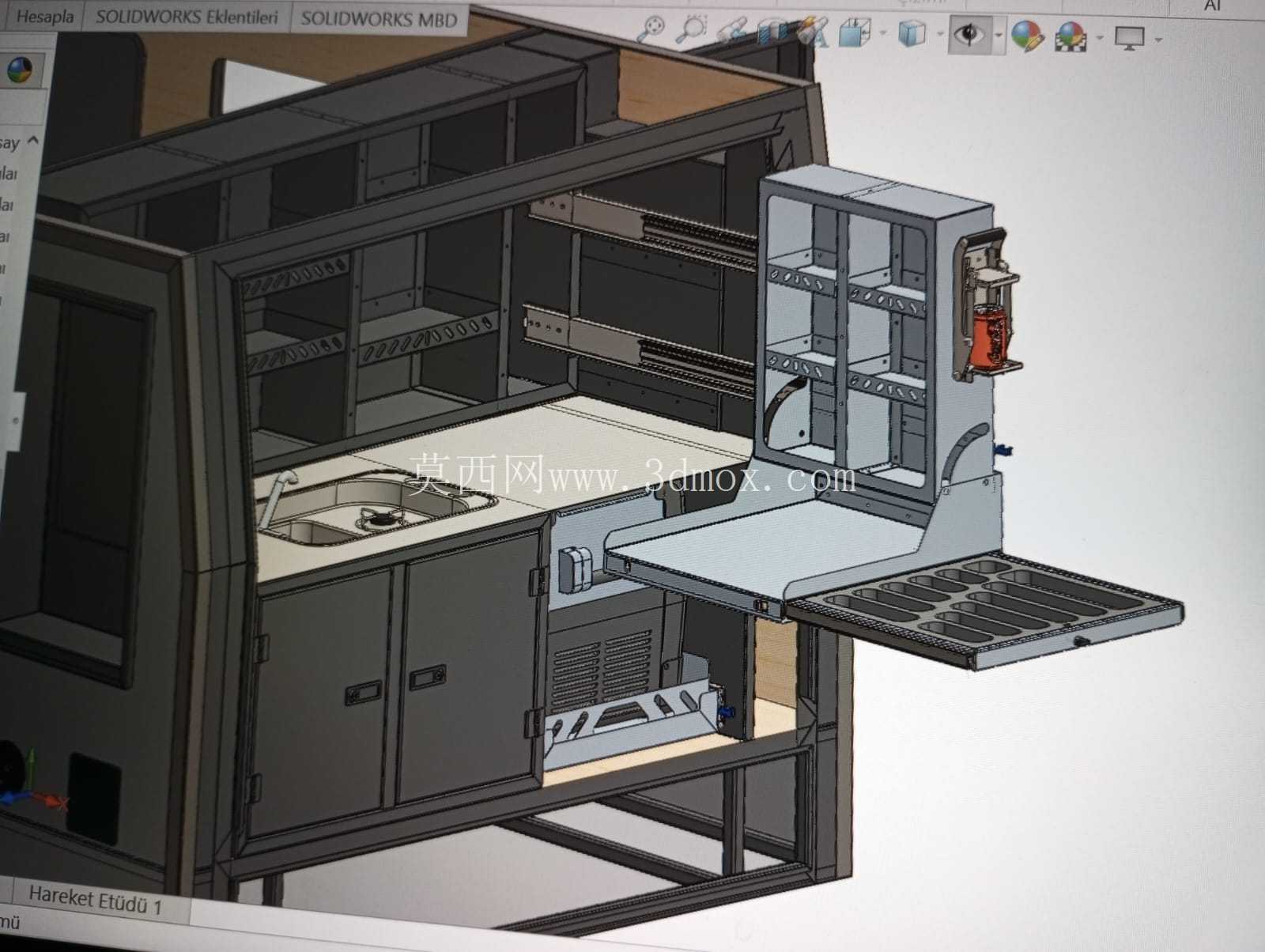Collapse the left panel chevron section

coord(32,142)
